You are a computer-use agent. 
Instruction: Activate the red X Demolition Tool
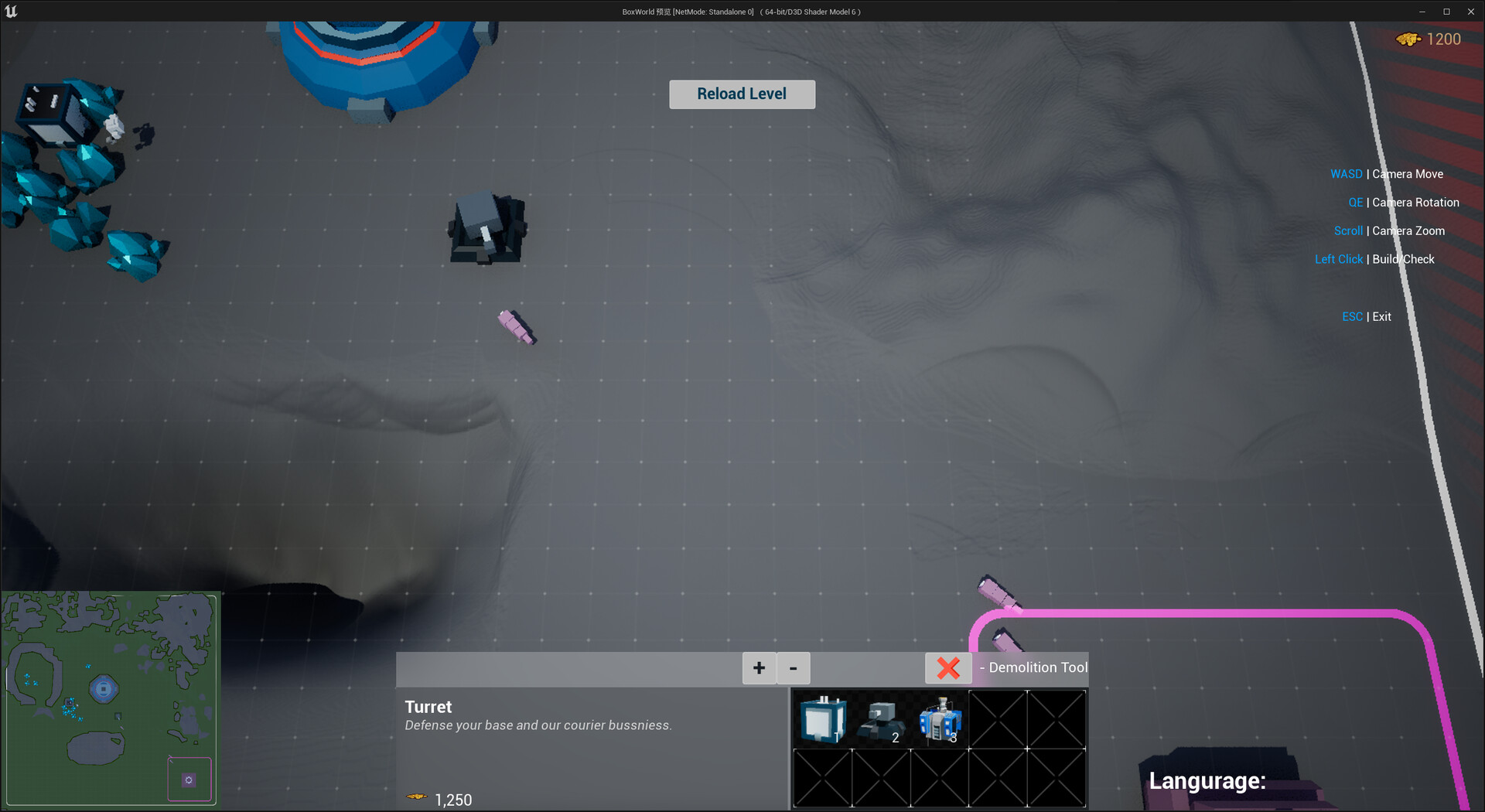(948, 668)
